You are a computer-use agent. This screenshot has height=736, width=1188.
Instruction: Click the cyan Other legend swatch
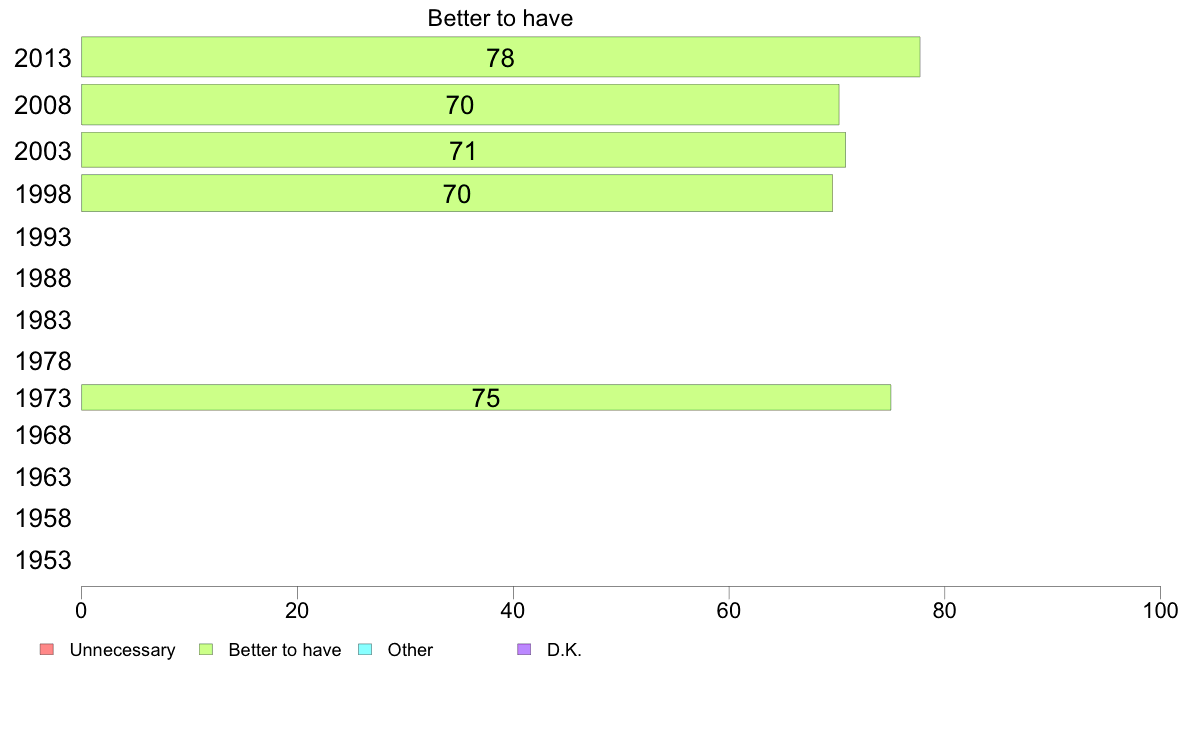click(365, 650)
